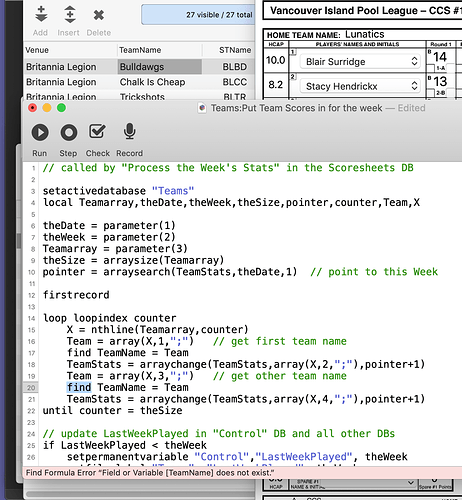The width and height of the screenshot is (462, 500).
Task: Click Britannia Legion venue in Bulldawgs row
Action: 61,67
